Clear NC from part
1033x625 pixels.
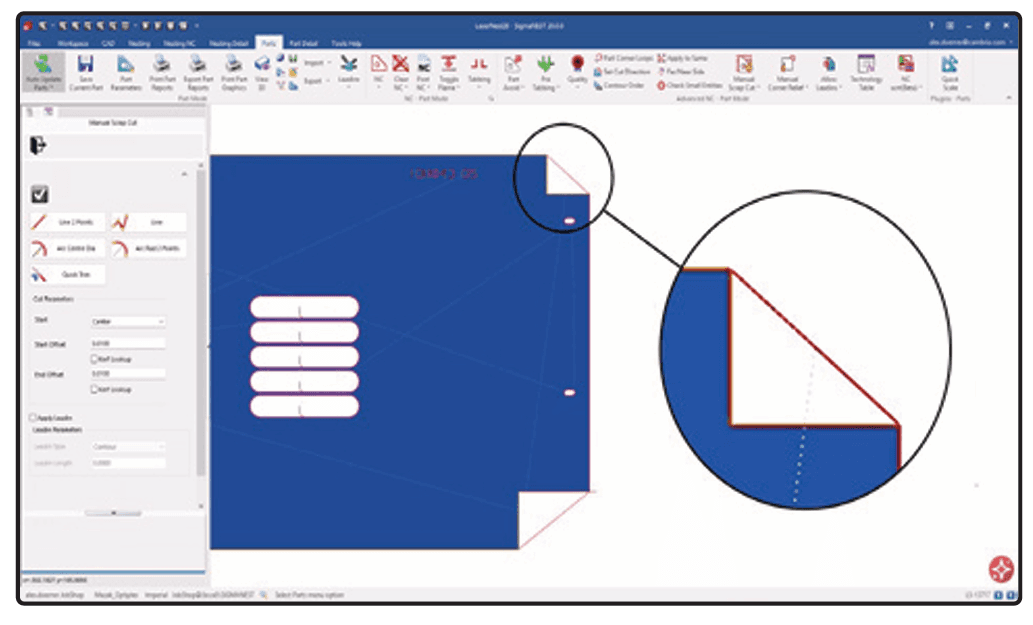[401, 72]
